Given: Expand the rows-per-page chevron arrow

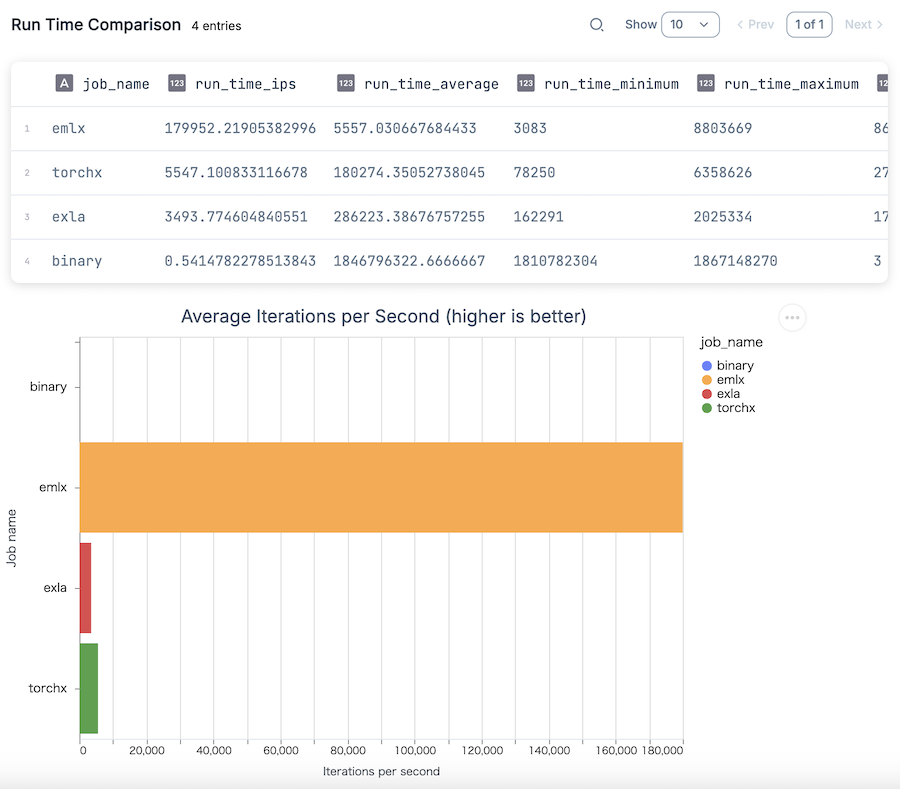Looking at the screenshot, I should 704,25.
